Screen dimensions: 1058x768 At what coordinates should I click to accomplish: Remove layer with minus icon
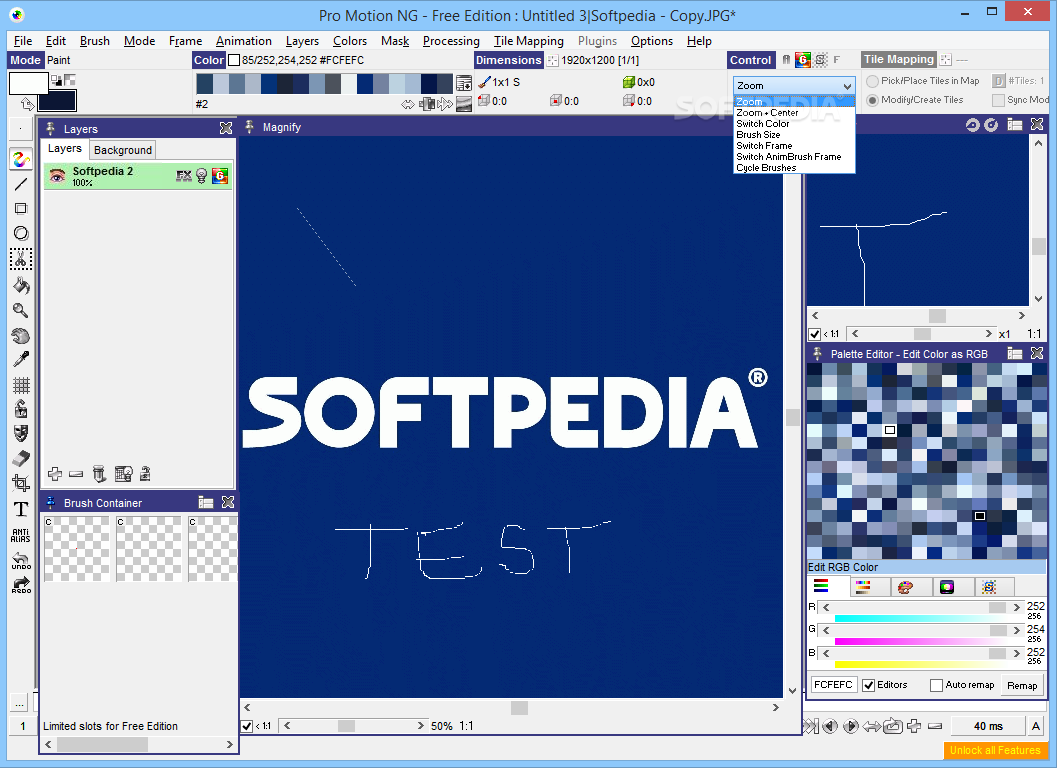[76, 474]
